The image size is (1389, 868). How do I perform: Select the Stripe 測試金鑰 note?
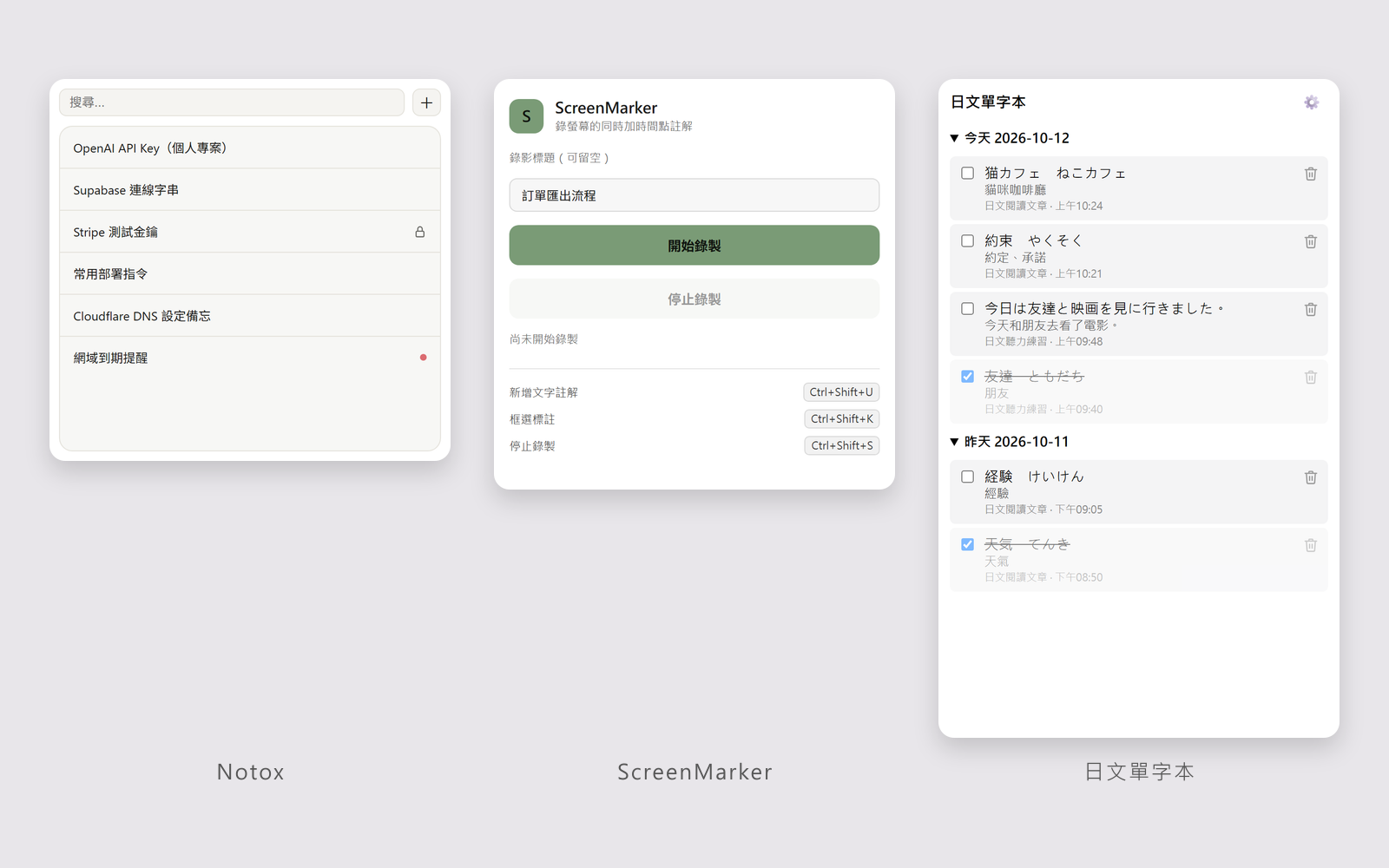coord(250,232)
